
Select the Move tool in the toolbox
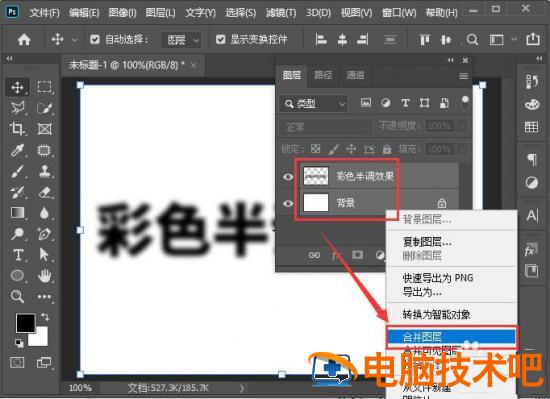click(x=17, y=87)
